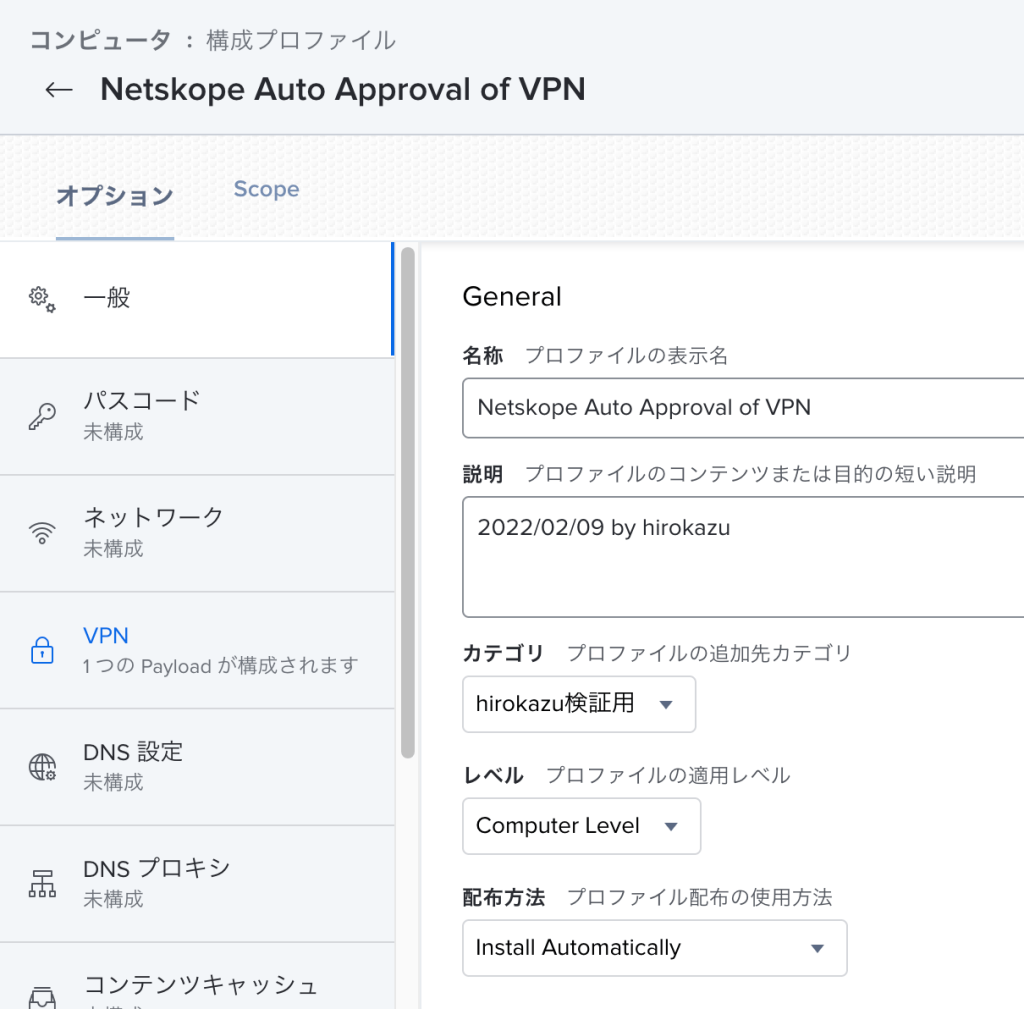Image resolution: width=1024 pixels, height=1009 pixels.
Task: Click the 説明 field label
Action: (x=483, y=474)
